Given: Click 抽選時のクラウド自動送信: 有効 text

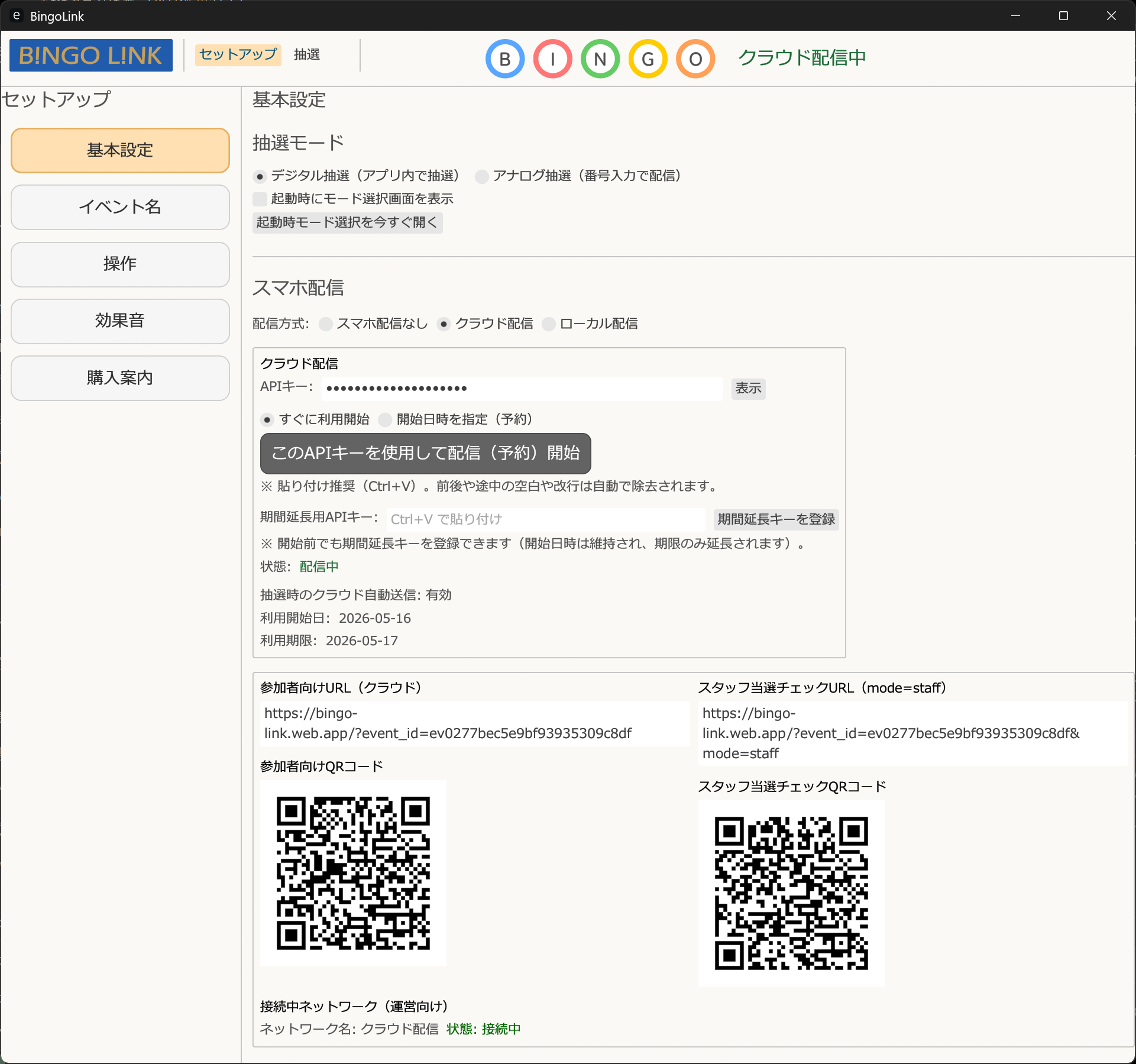Looking at the screenshot, I should pos(356,595).
